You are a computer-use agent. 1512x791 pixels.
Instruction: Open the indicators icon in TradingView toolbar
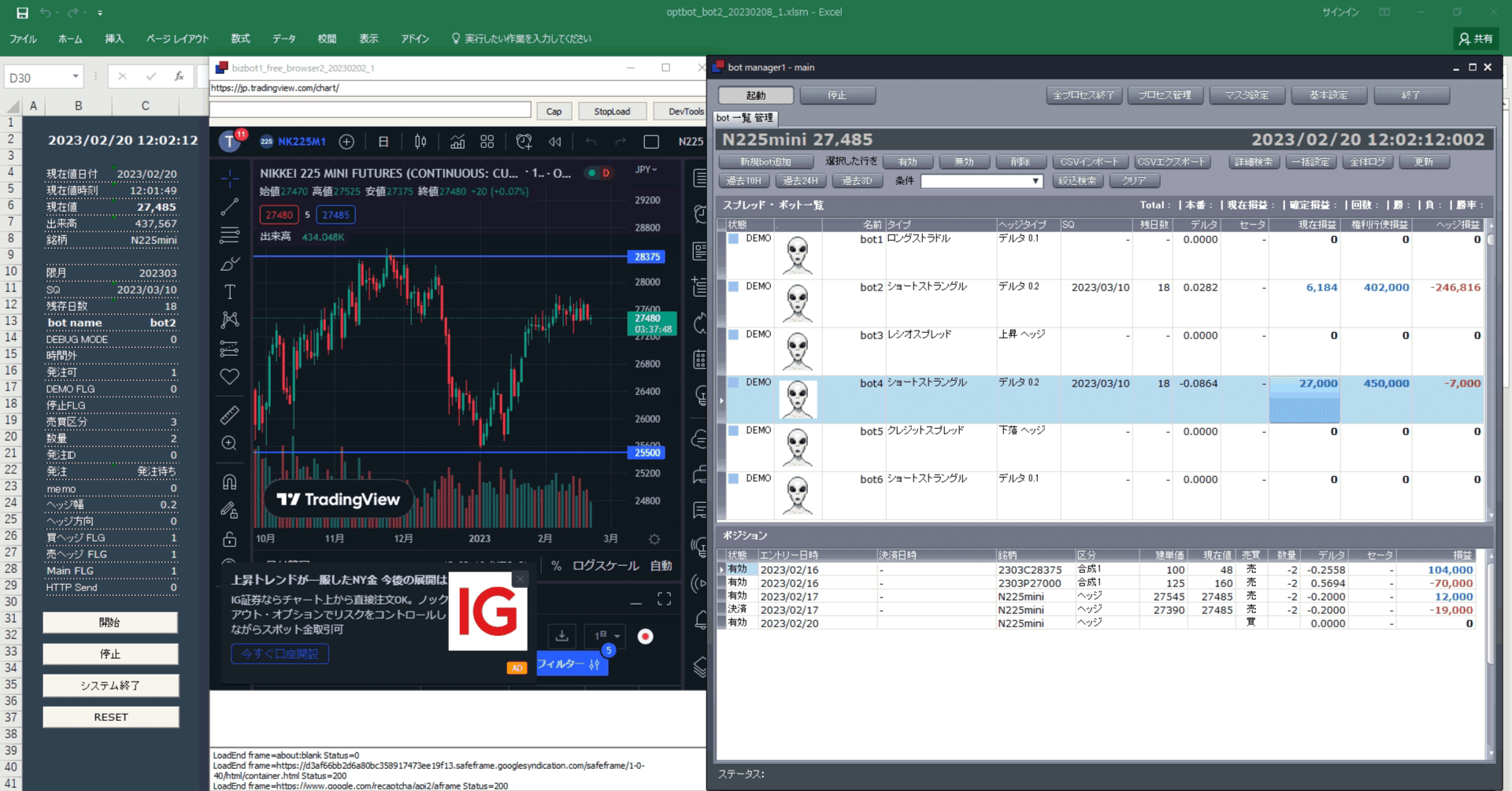point(458,142)
